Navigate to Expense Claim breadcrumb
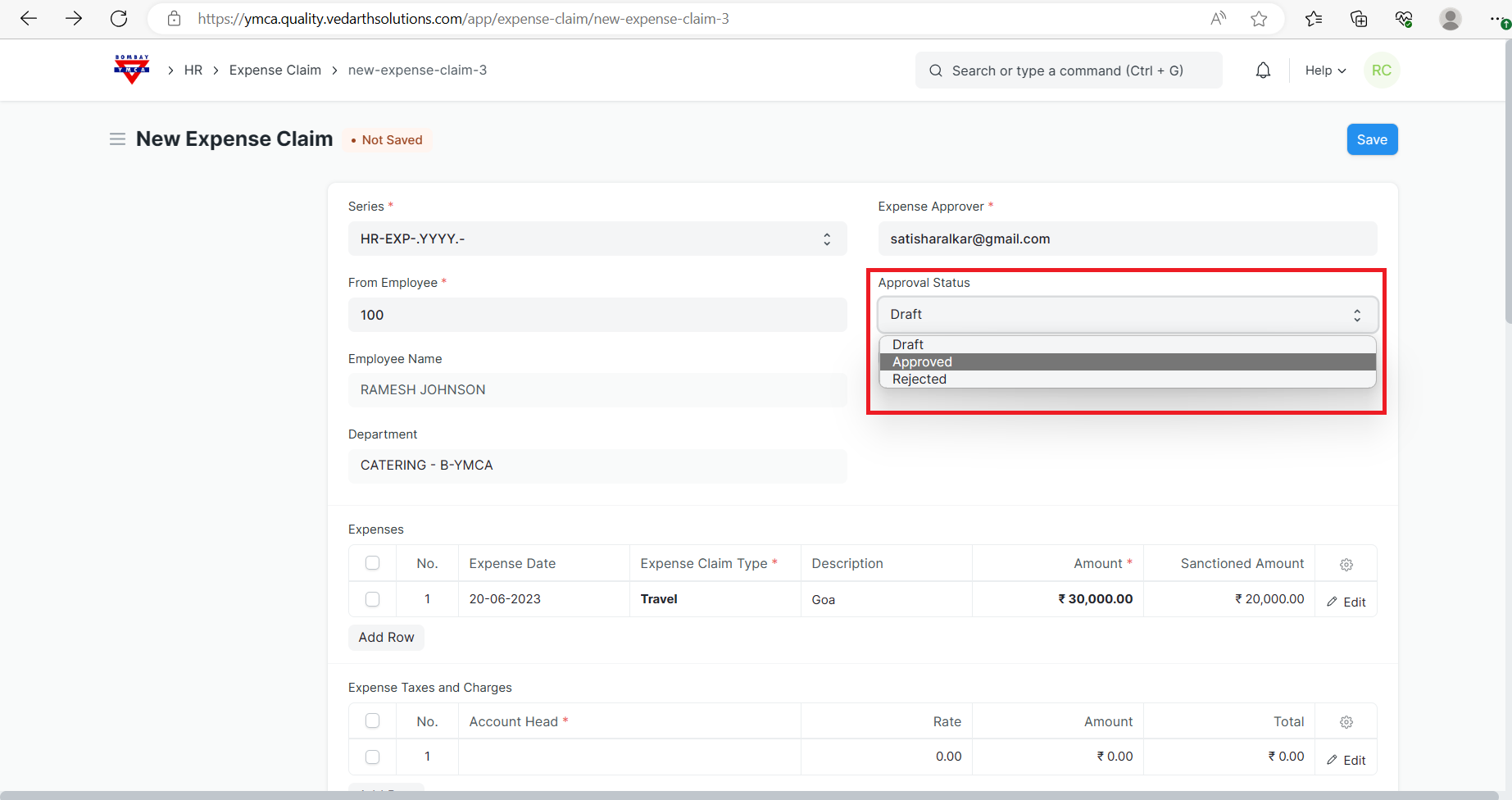This screenshot has width=1512, height=800. (x=275, y=70)
